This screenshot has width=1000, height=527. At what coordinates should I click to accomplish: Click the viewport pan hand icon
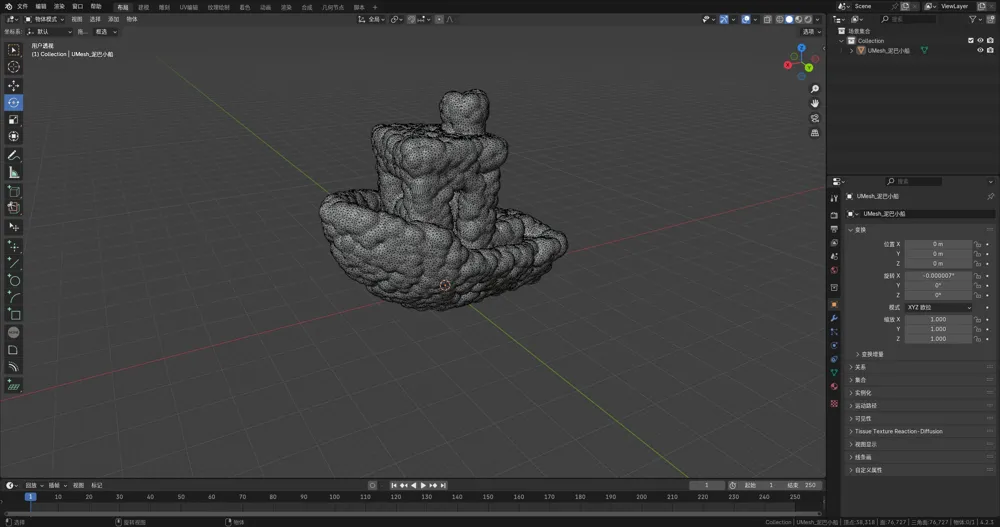(x=814, y=103)
